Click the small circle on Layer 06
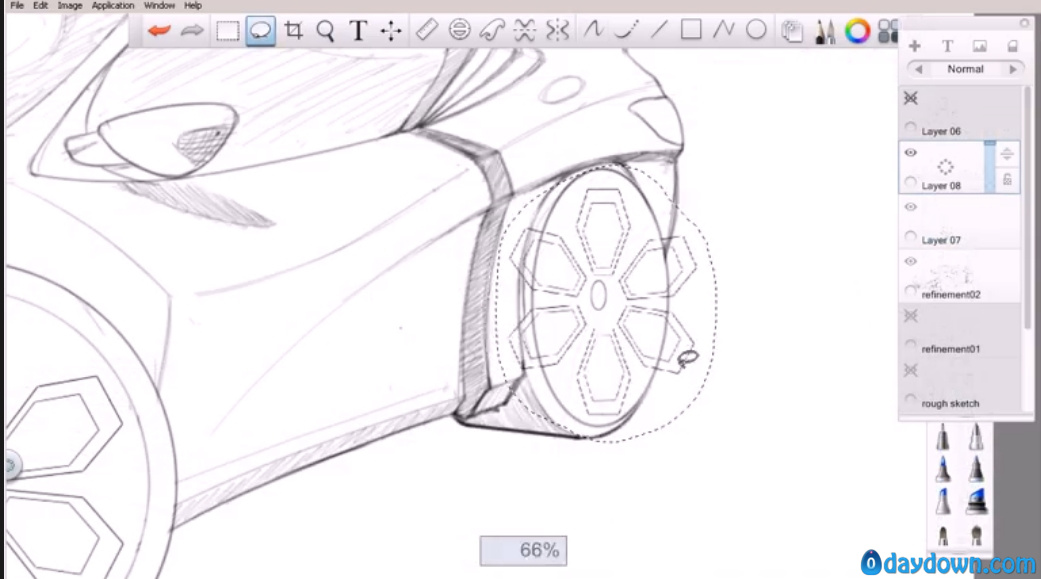Viewport: 1041px width, 579px height. click(x=911, y=127)
